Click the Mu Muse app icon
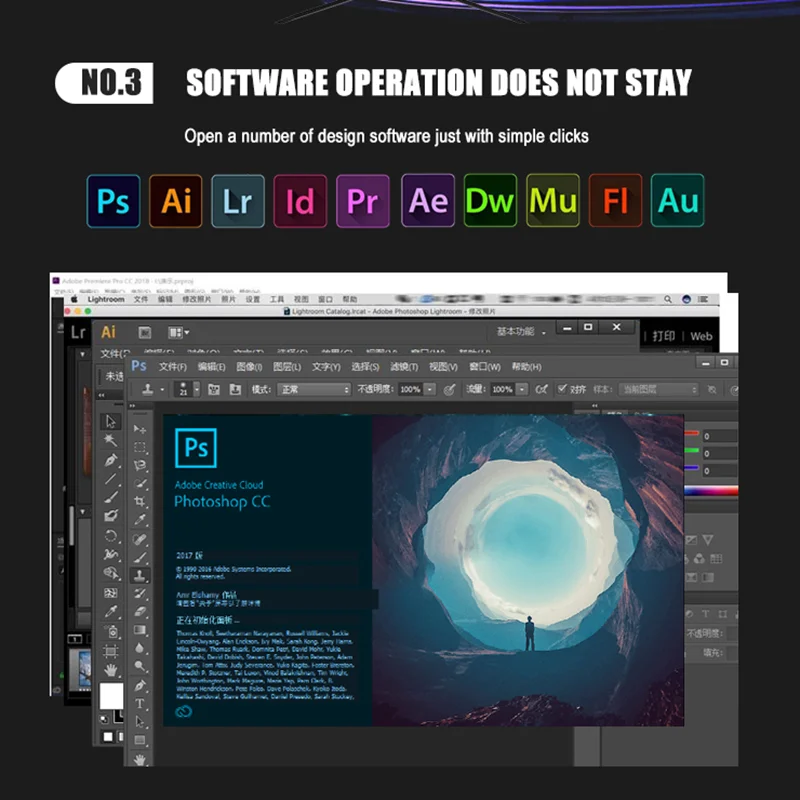This screenshot has height=800, width=800. [x=553, y=200]
